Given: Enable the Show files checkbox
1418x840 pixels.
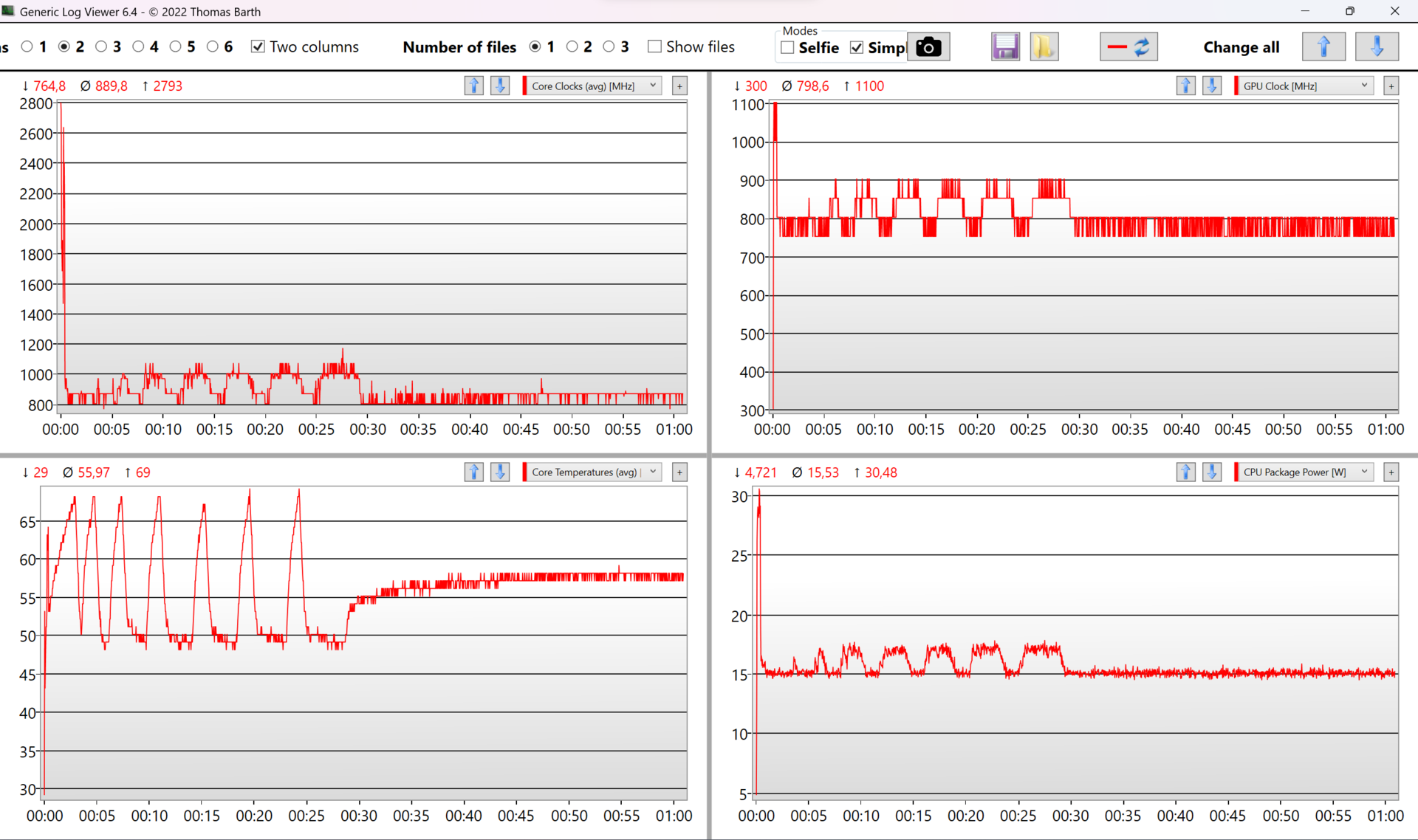Looking at the screenshot, I should tap(654, 47).
